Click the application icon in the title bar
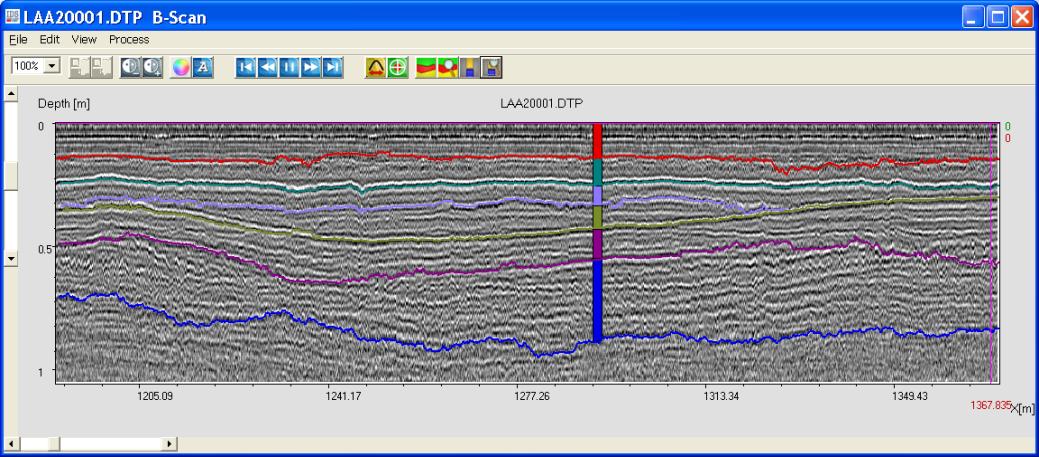This screenshot has height=457, width=1039. (x=13, y=17)
